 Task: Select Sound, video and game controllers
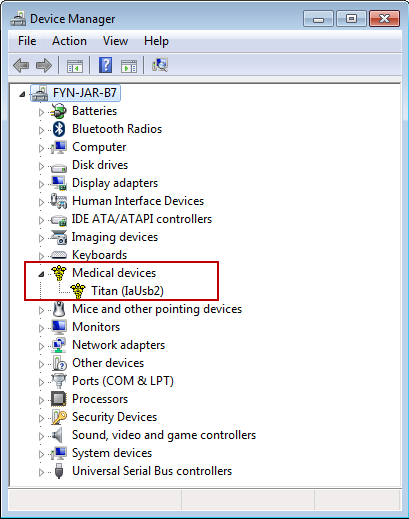(164, 435)
